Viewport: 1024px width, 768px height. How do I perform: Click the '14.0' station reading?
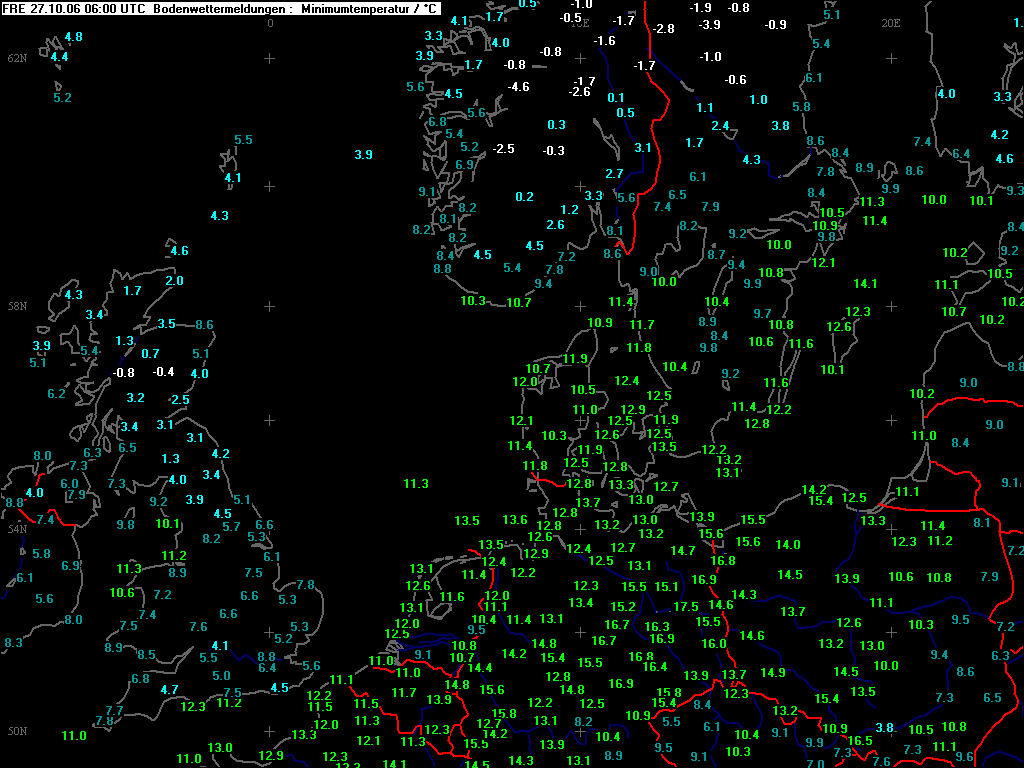click(788, 544)
